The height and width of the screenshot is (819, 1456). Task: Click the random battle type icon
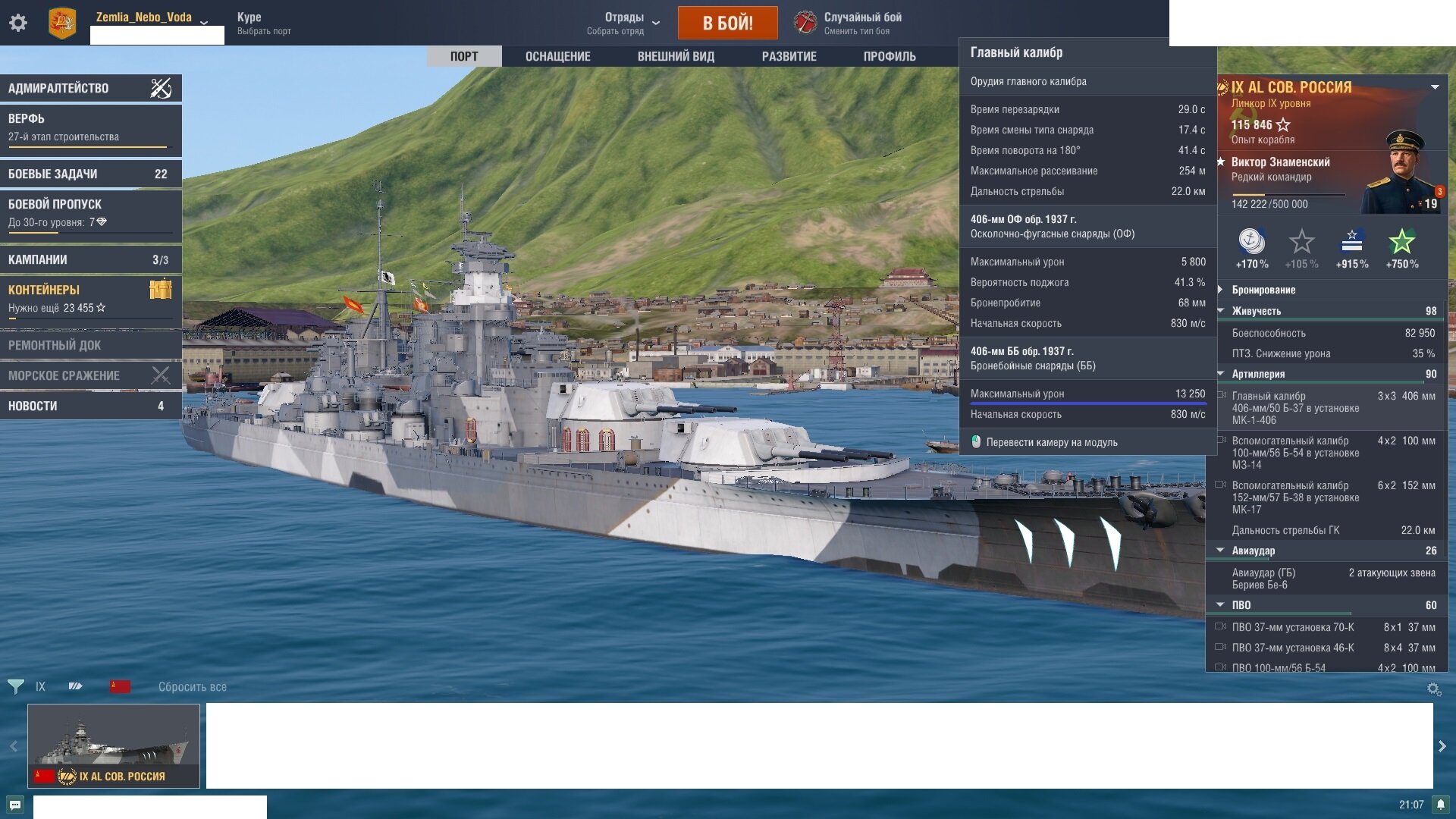(x=805, y=23)
